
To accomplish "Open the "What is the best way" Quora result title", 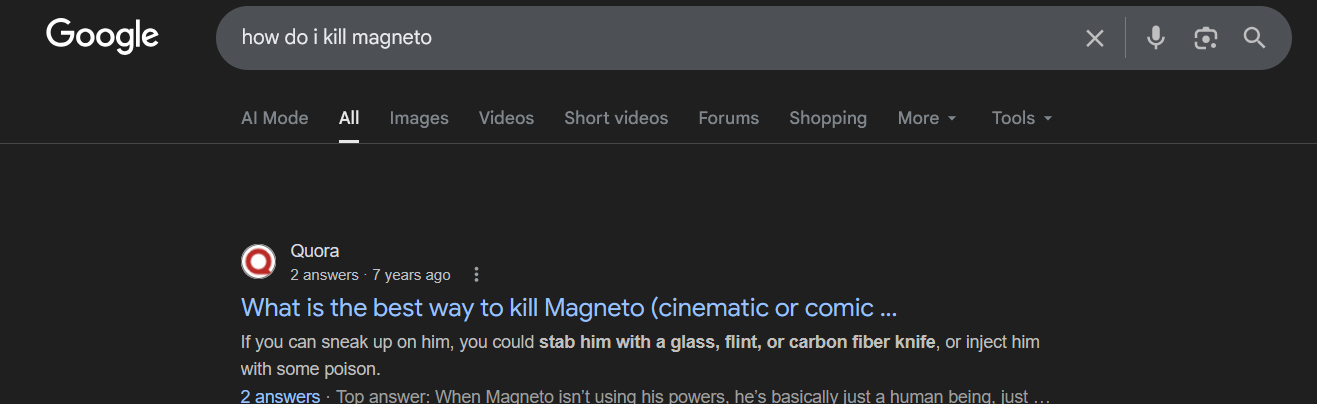I will click(x=569, y=307).
